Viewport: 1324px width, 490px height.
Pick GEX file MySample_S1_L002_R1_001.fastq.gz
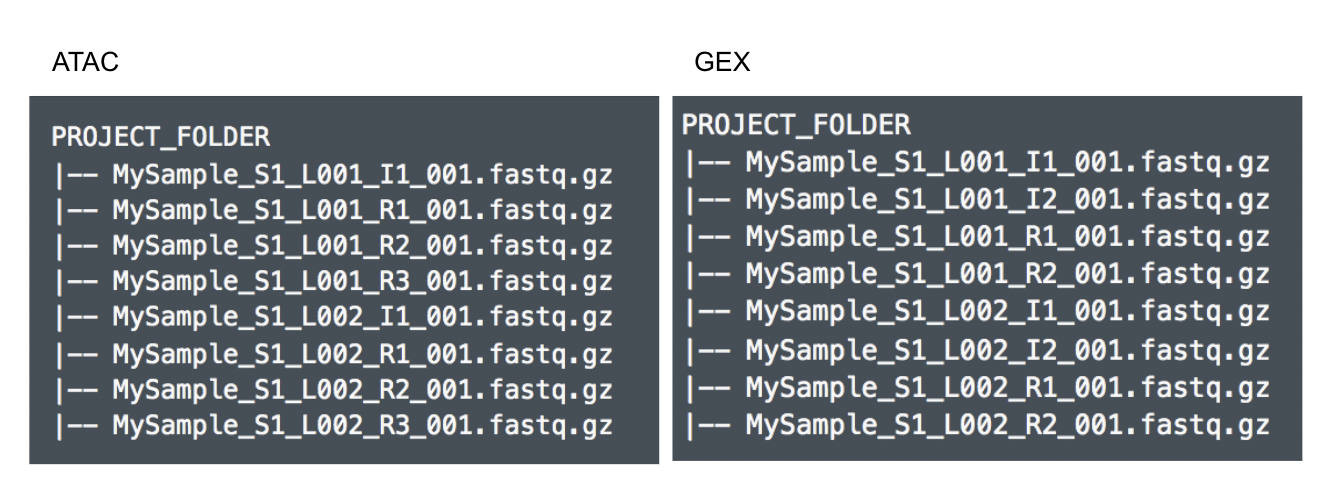coord(1007,388)
